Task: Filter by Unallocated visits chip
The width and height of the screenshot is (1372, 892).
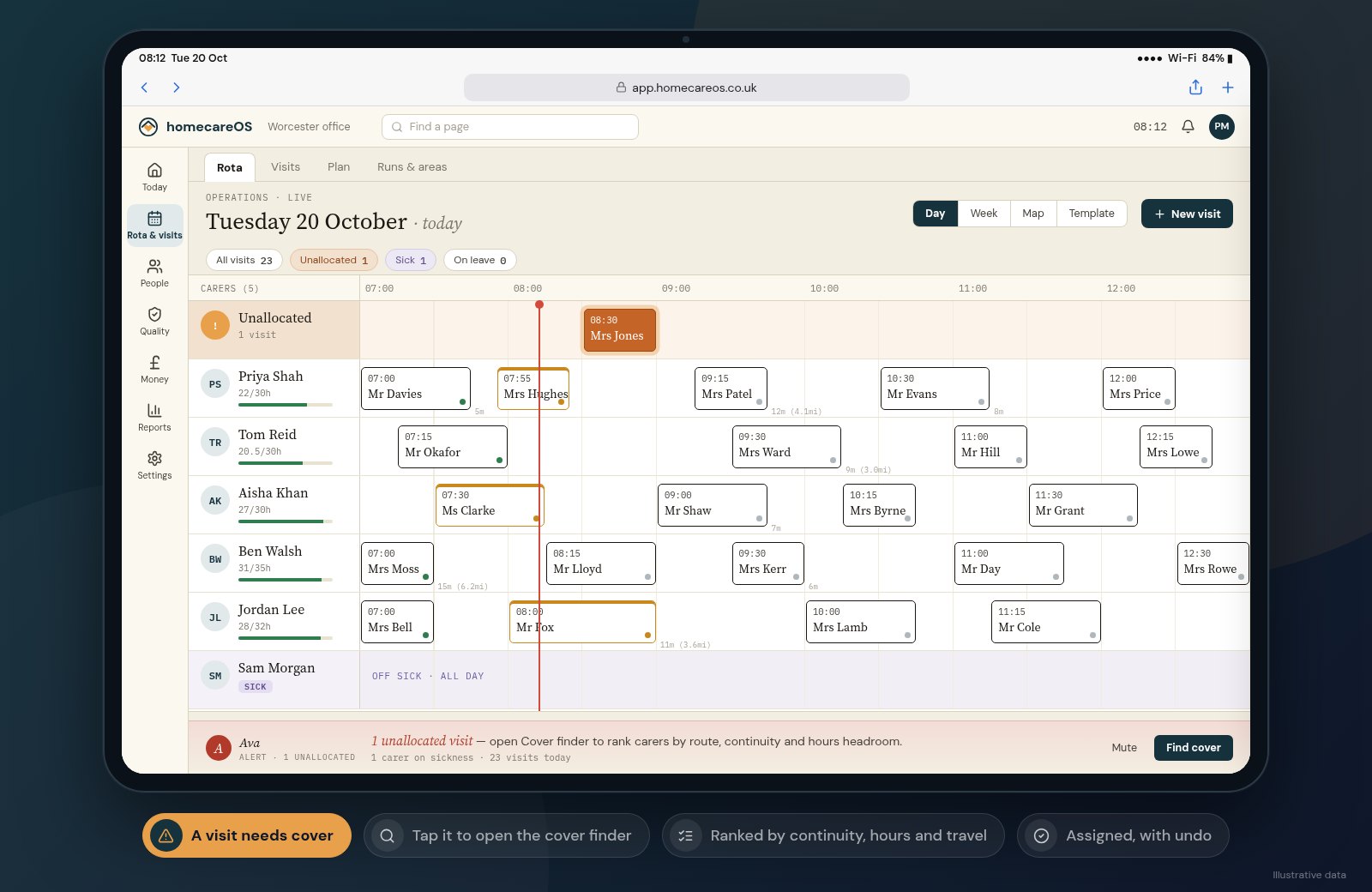Action: (x=334, y=260)
